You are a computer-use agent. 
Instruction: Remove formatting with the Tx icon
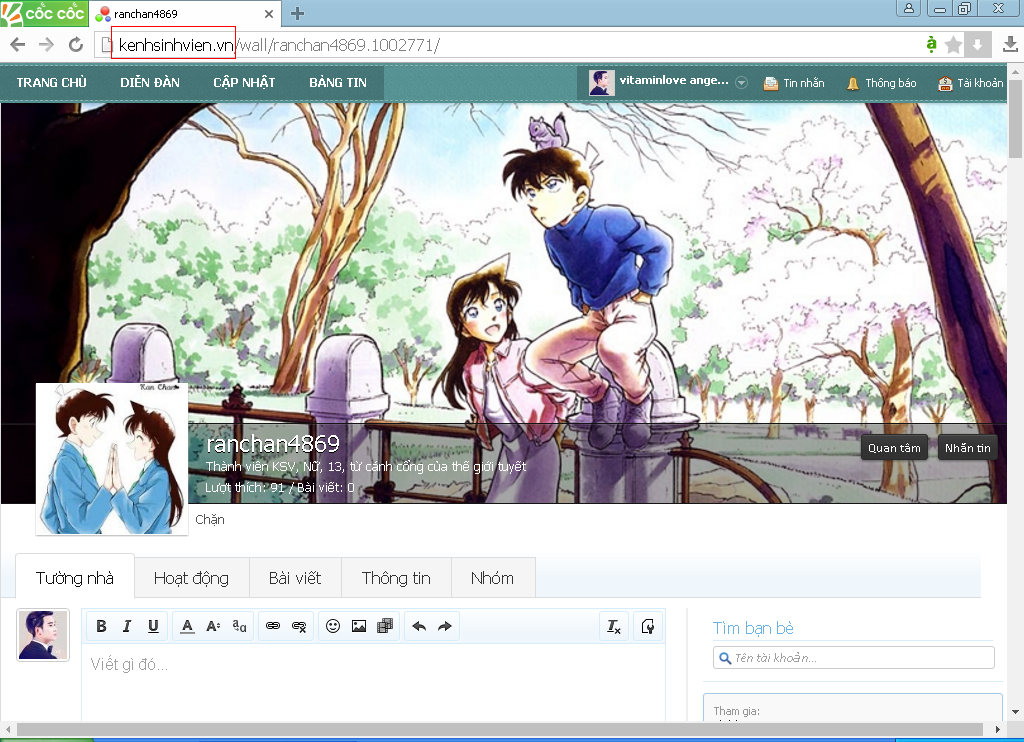(614, 626)
